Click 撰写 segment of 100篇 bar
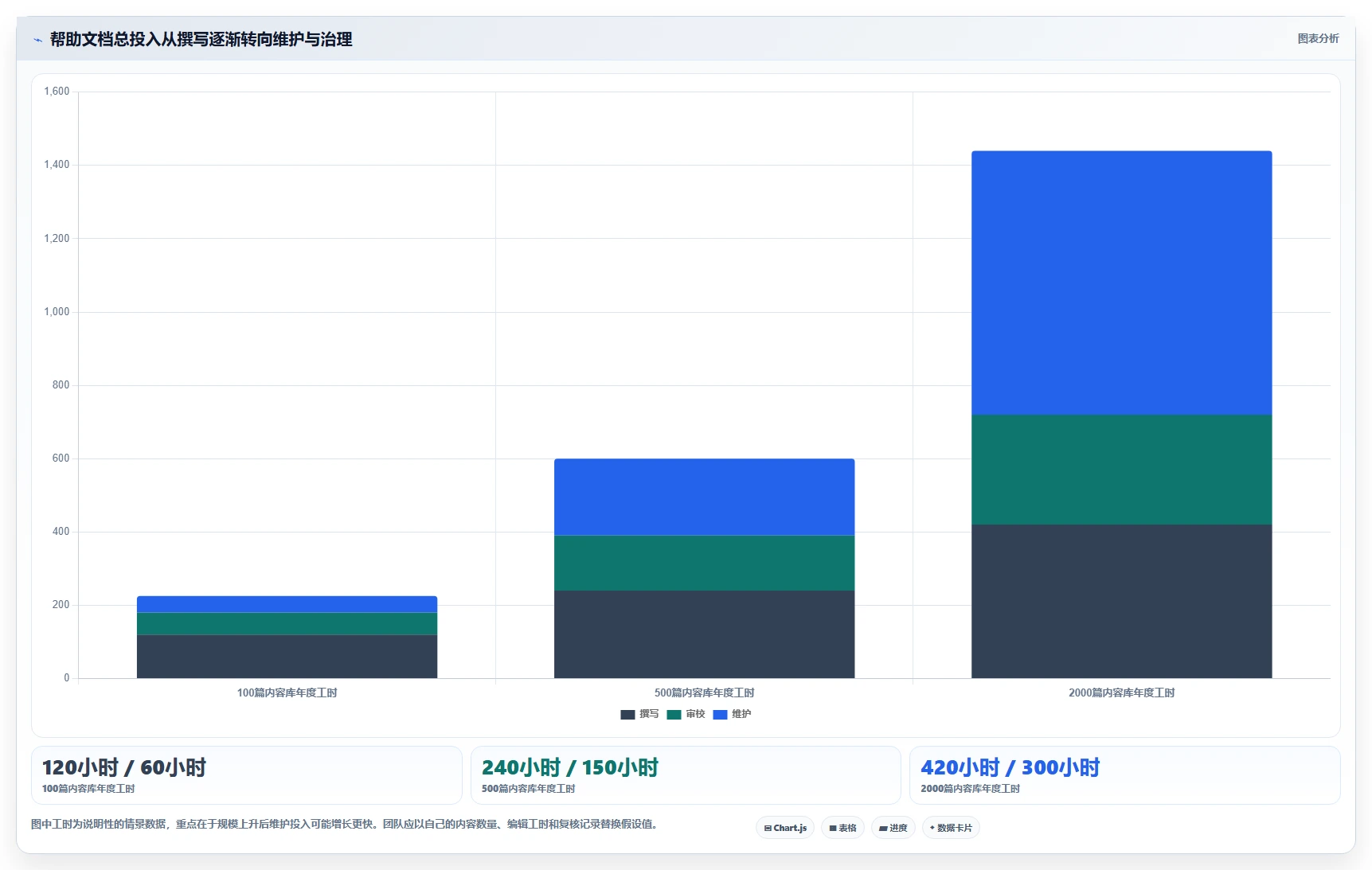 click(287, 656)
